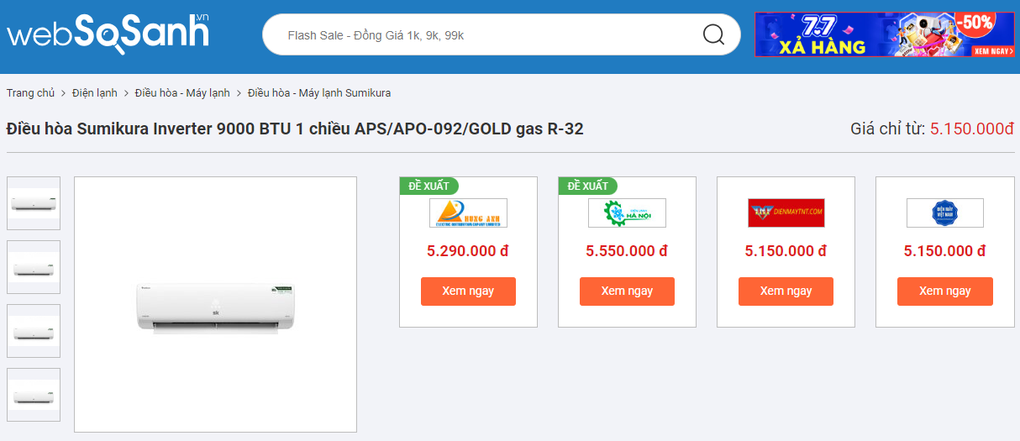
Task: Go to Trang chủ breadcrumb
Action: [31, 93]
